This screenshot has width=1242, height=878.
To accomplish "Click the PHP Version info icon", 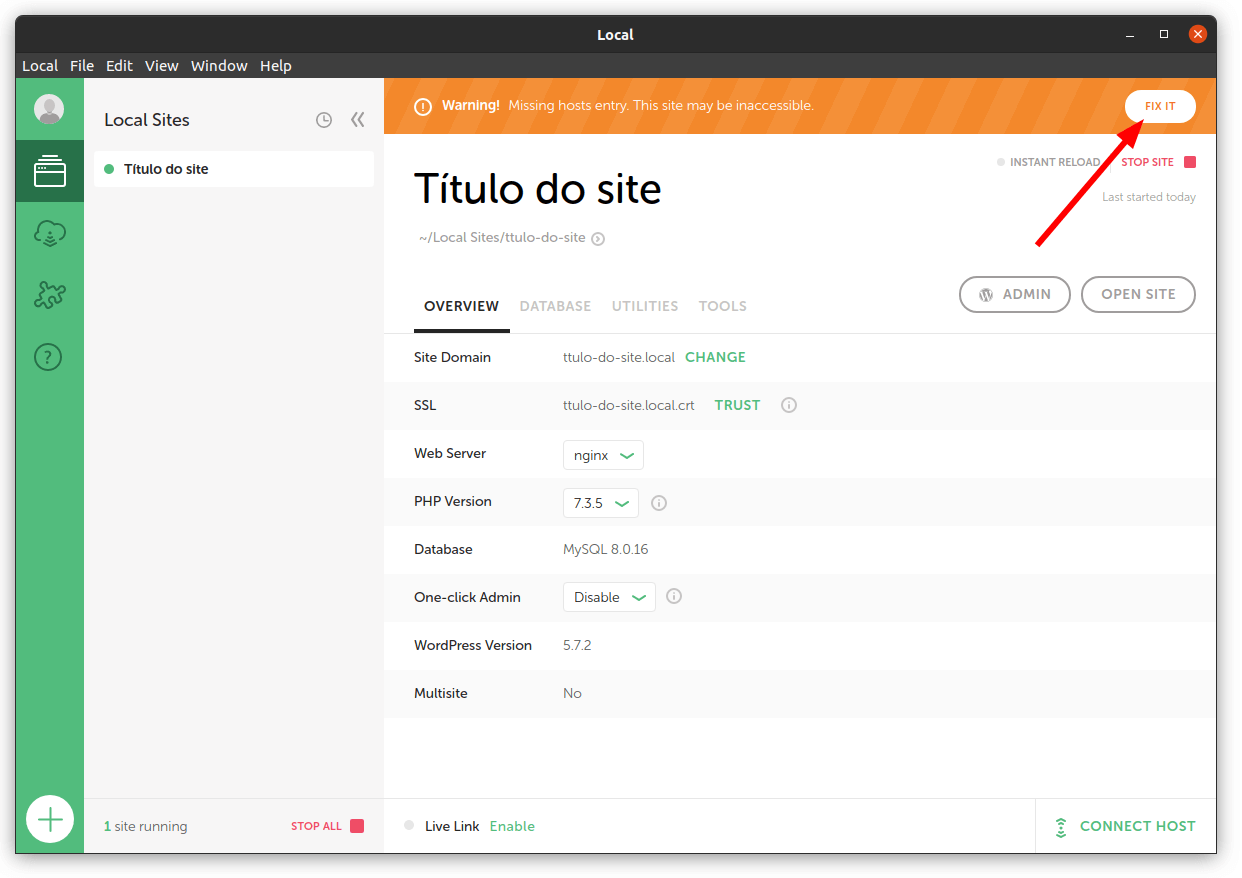I will (659, 503).
